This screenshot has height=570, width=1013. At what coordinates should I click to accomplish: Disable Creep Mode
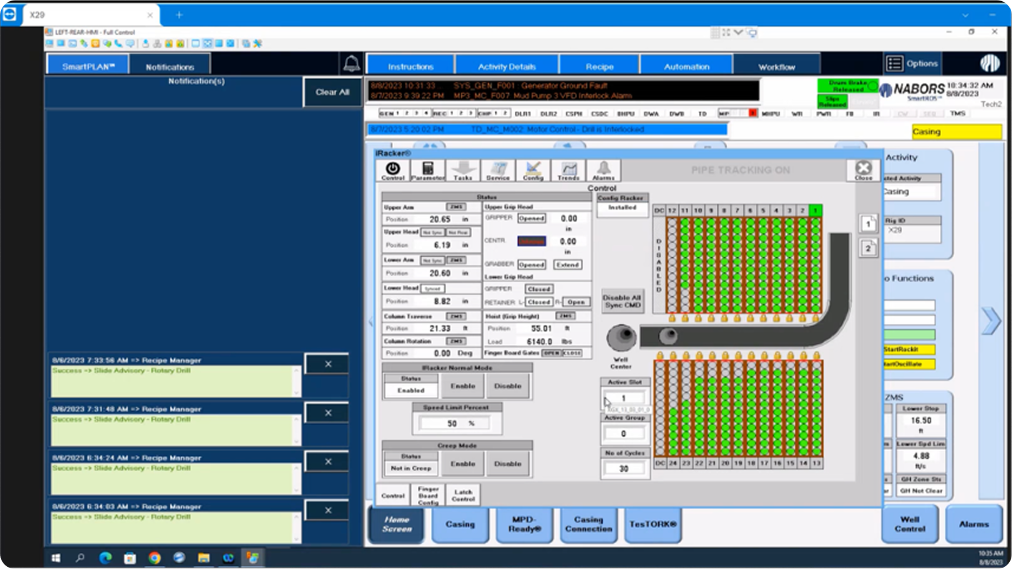tap(508, 464)
